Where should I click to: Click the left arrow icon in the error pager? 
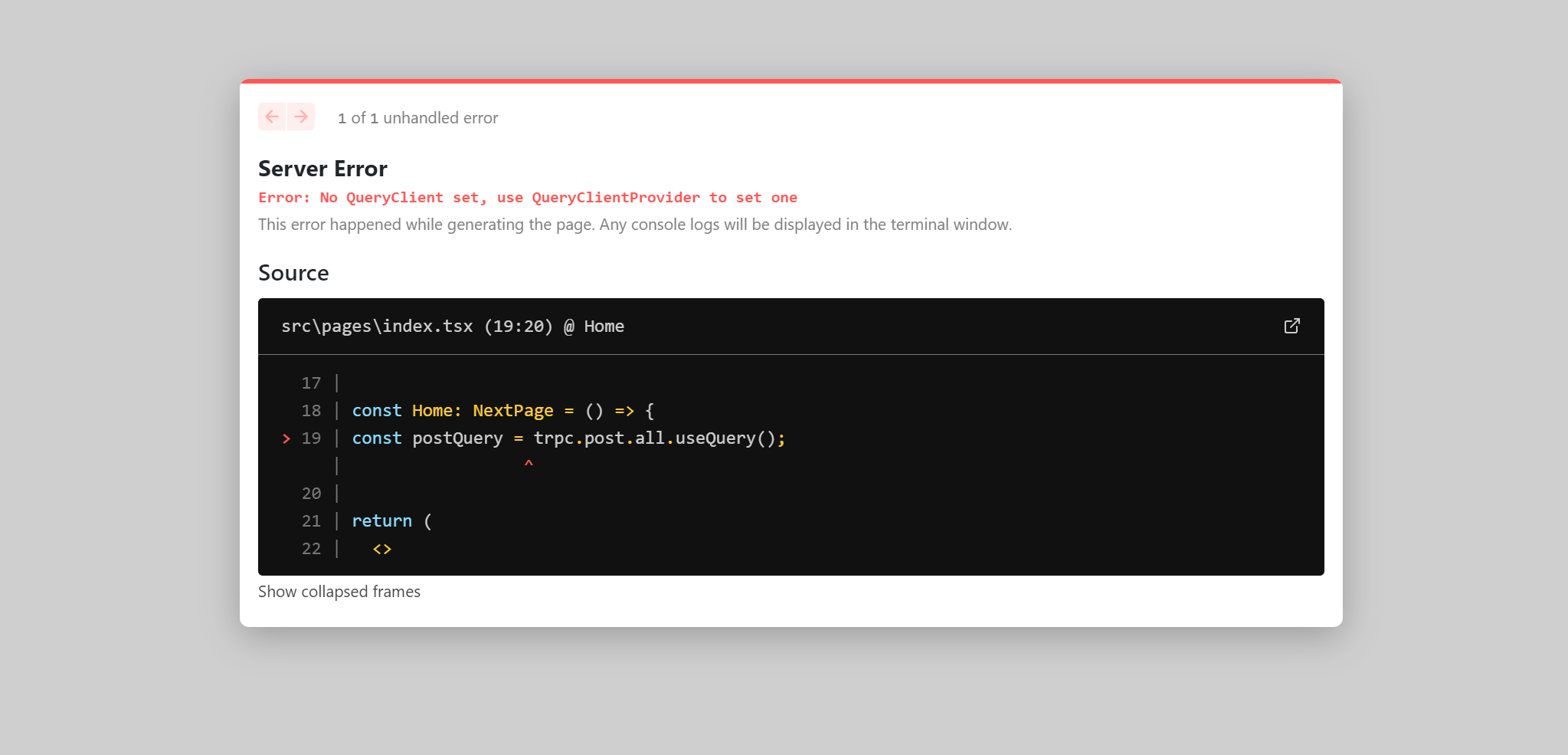pyautogui.click(x=273, y=117)
